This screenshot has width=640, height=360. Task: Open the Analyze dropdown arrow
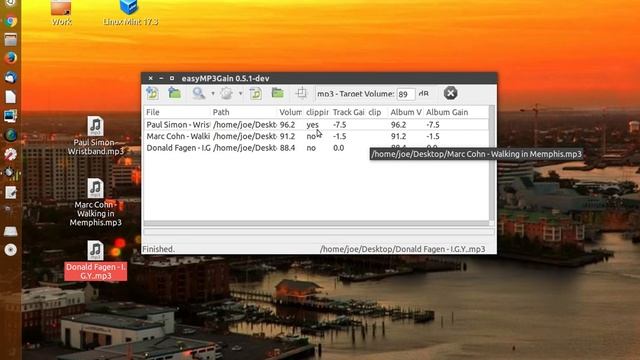click(213, 93)
